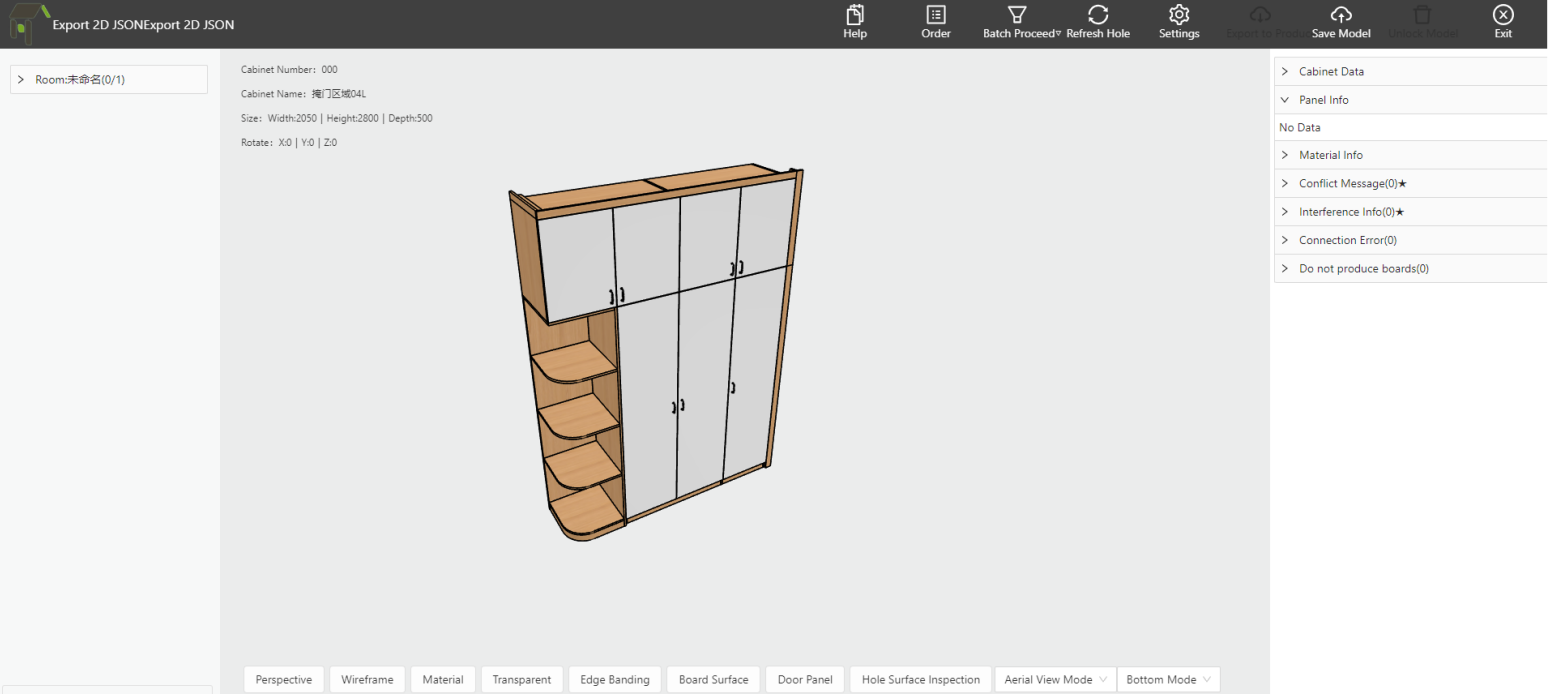
Task: Expand the Material Info section
Action: (1285, 156)
